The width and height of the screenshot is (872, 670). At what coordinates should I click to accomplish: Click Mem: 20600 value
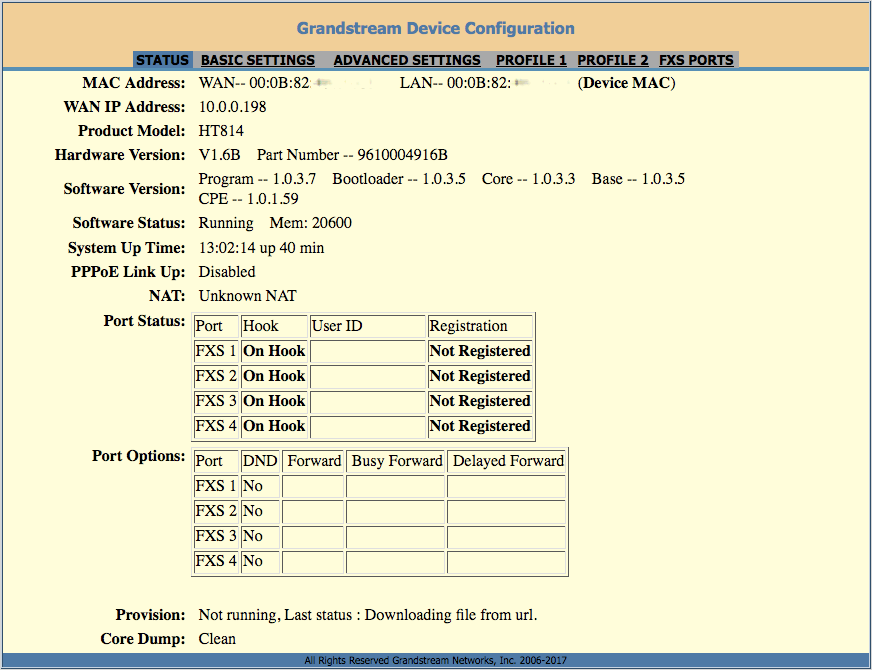[310, 223]
